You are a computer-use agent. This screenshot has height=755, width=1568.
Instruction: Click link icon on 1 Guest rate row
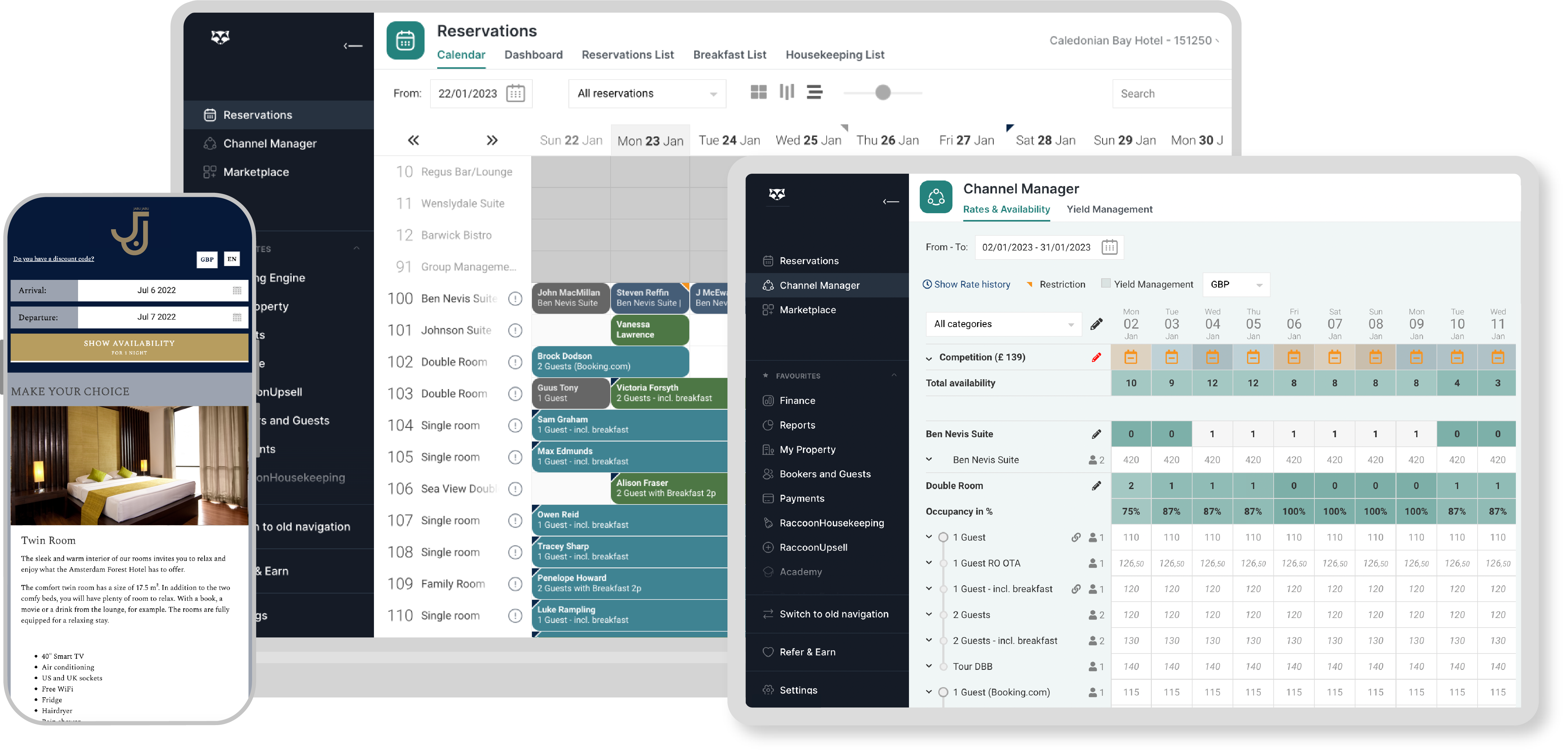[1076, 537]
